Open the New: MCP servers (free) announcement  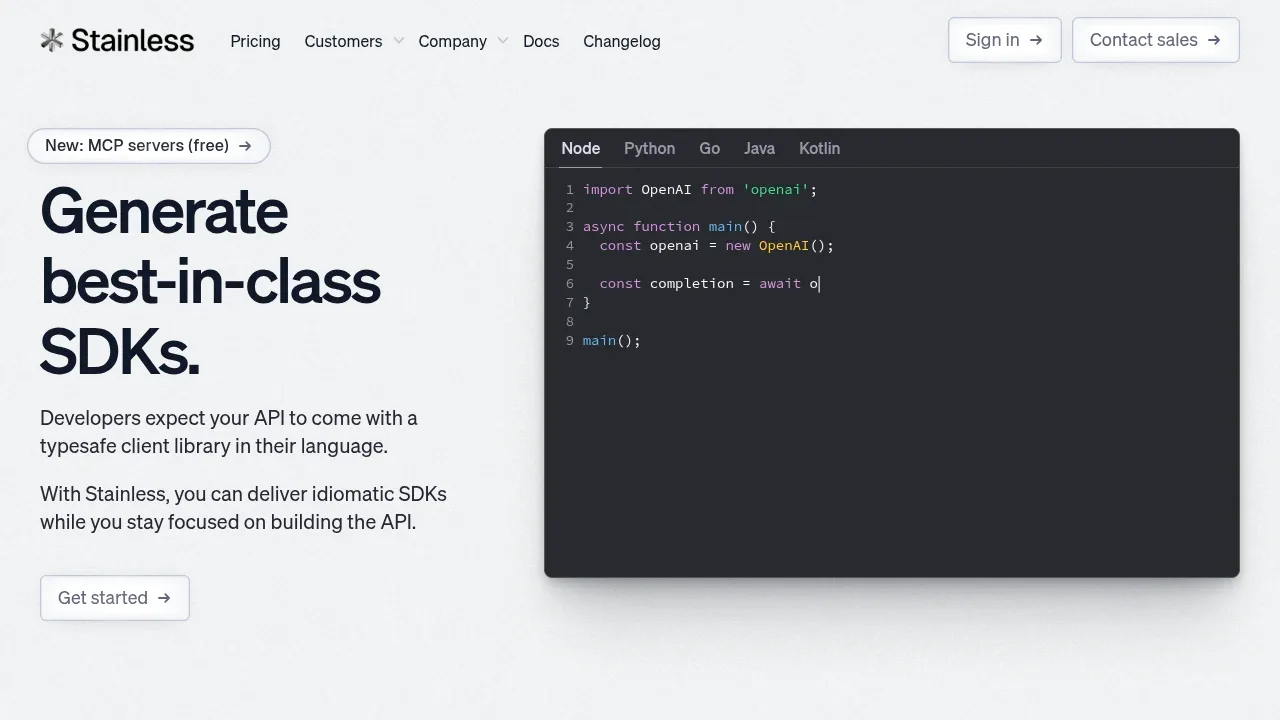(149, 146)
